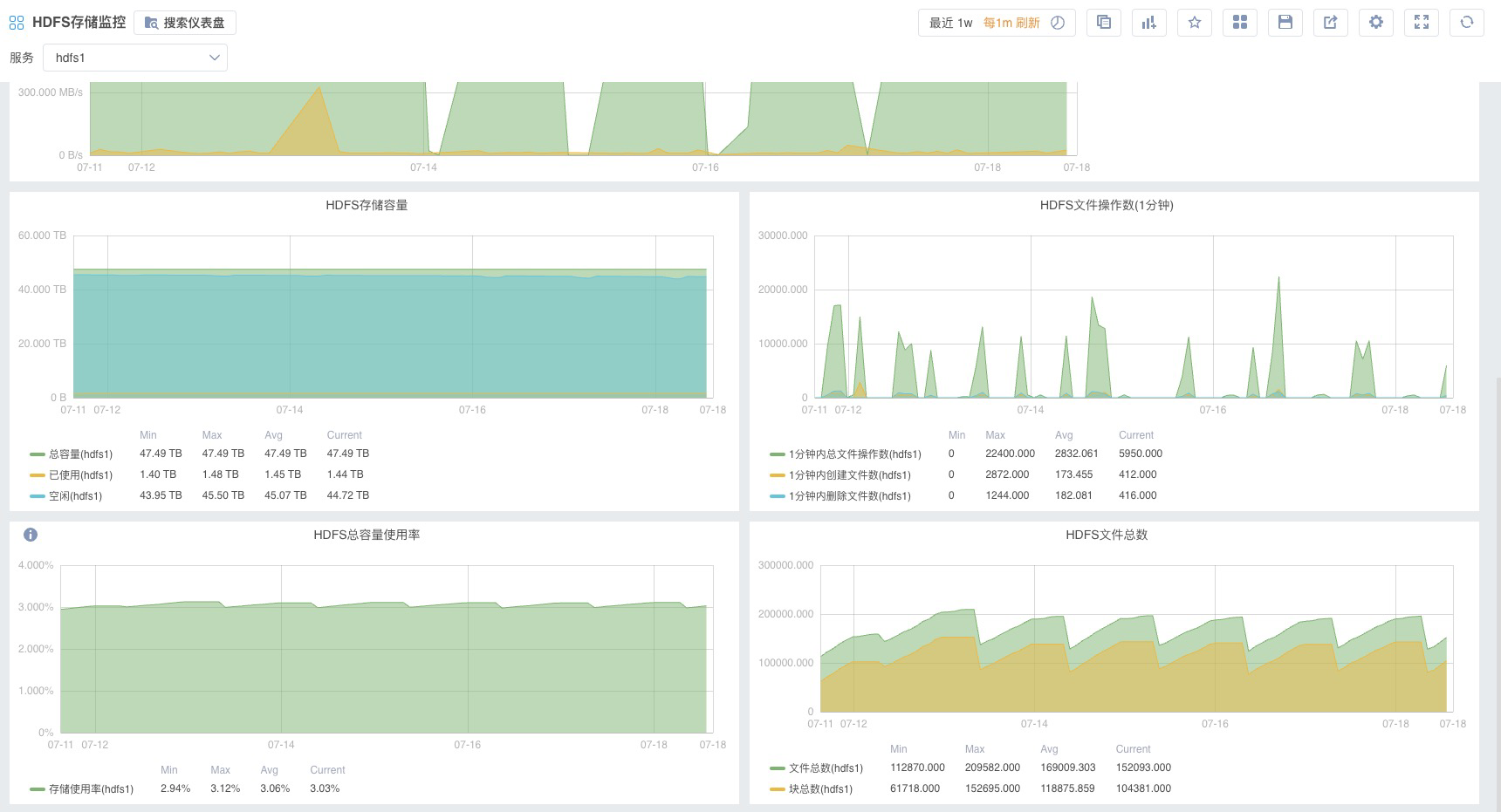Click the 104381.000 current block count
Viewport: 1501px width, 812px height.
coord(1143,788)
